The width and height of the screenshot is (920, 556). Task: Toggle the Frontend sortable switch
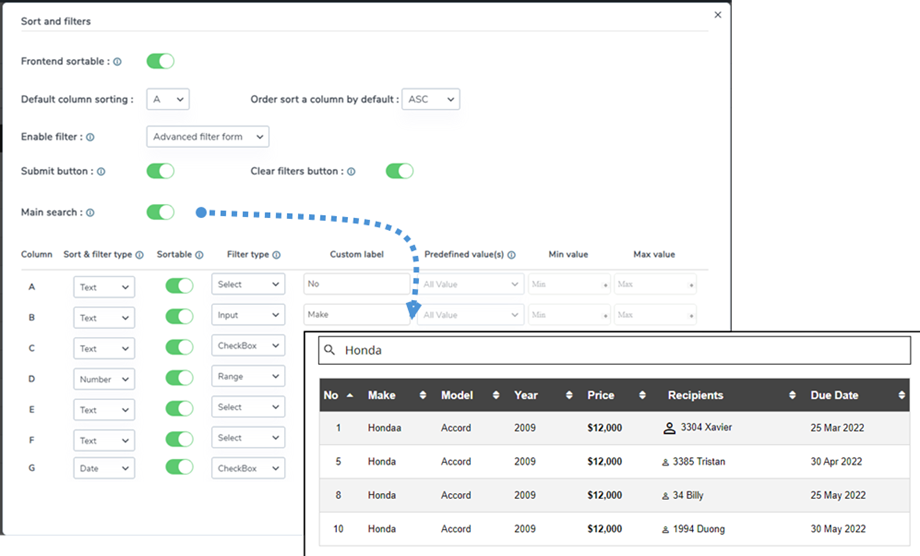point(160,61)
